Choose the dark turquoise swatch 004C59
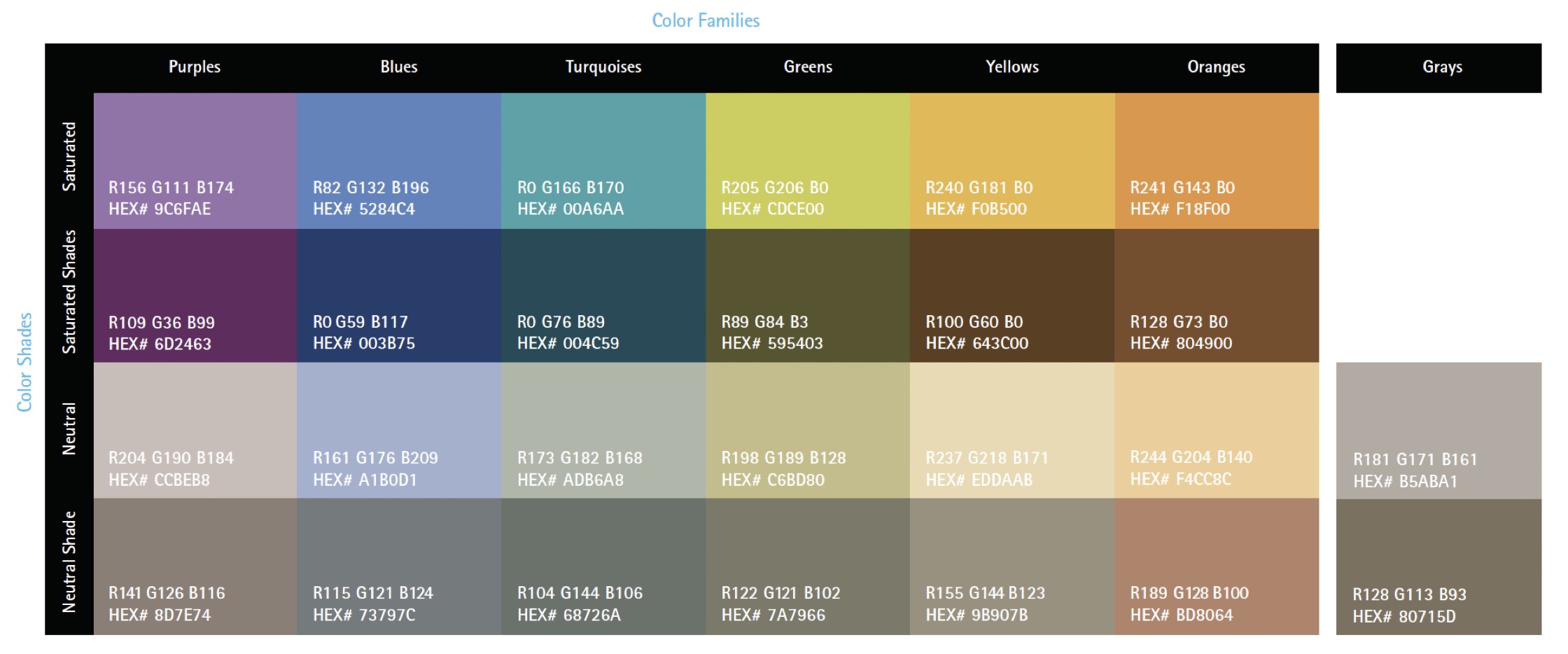The width and height of the screenshot is (1568, 654). tap(603, 295)
